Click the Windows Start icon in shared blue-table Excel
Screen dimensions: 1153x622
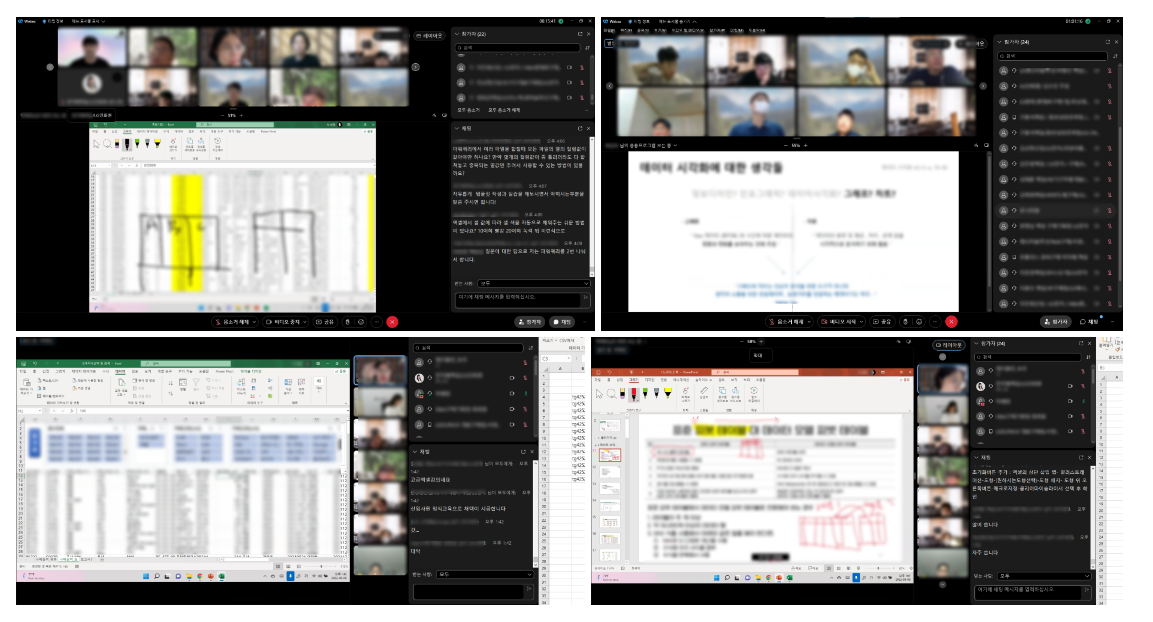(146, 576)
